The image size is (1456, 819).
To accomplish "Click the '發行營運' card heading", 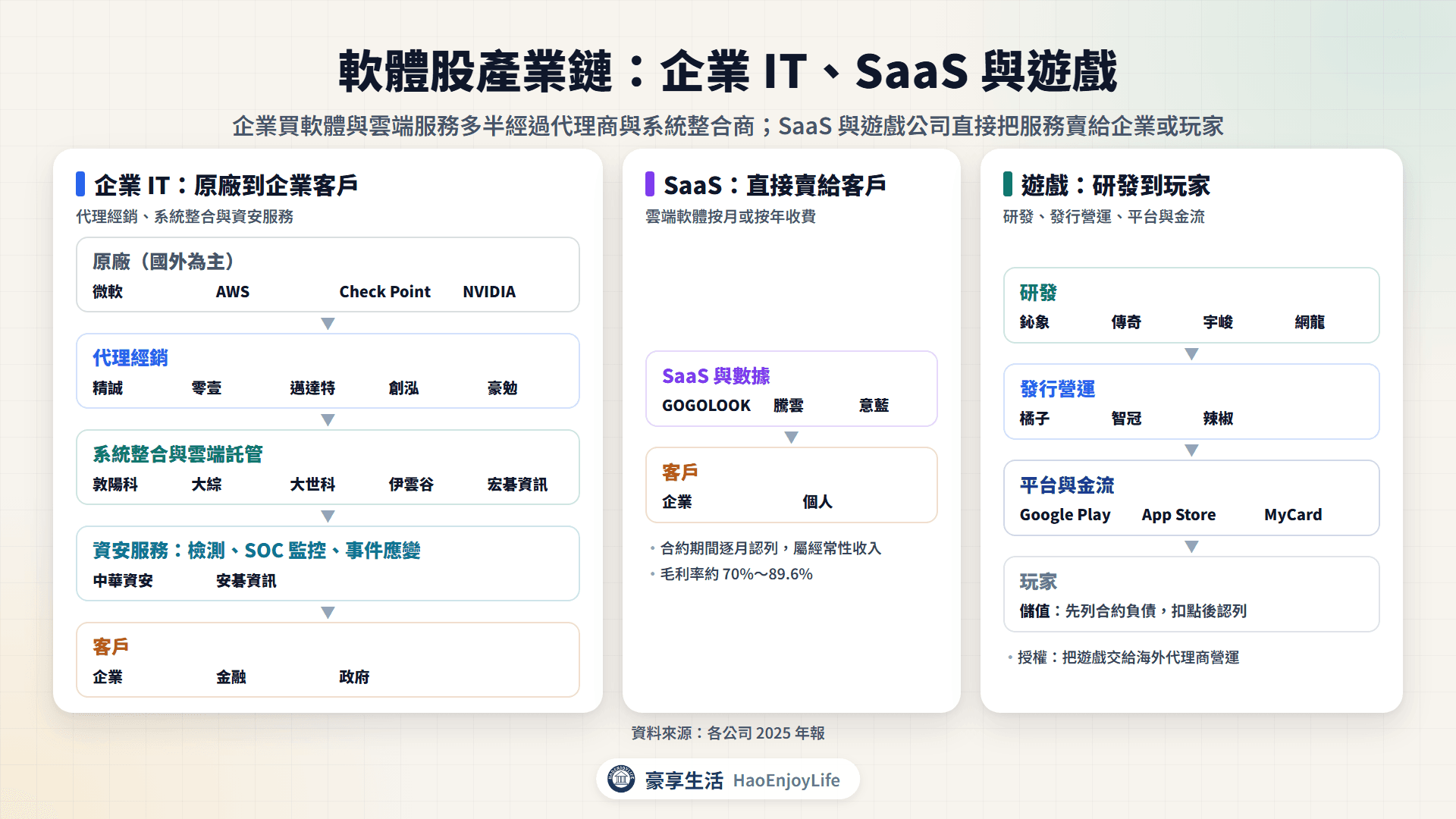I will click(1057, 389).
